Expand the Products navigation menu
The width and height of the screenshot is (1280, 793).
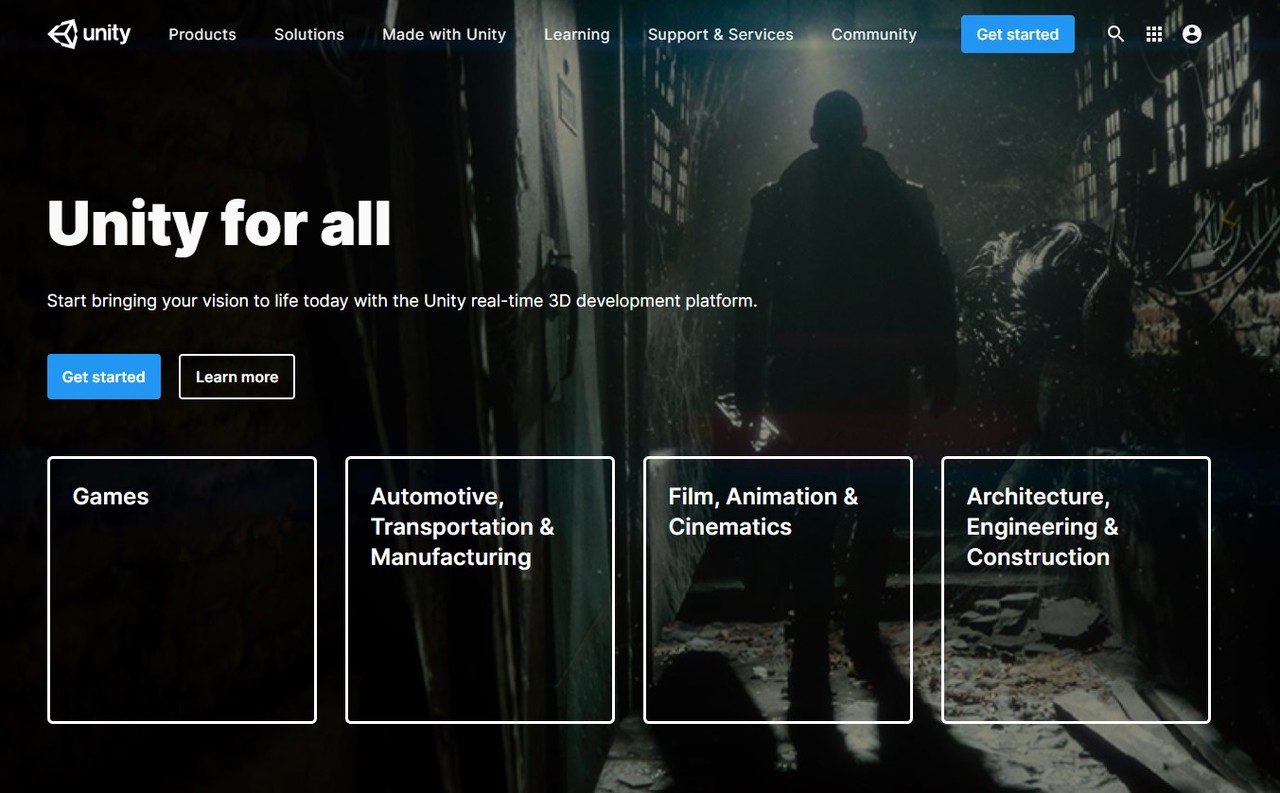(x=202, y=34)
